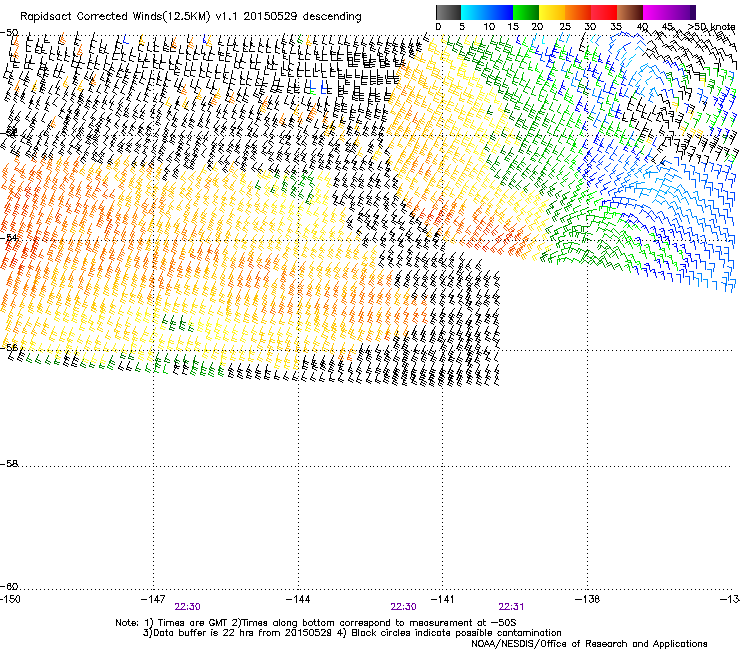Click the '35' legend scale label
This screenshot has height=650, width=740.
pyautogui.click(x=616, y=27)
